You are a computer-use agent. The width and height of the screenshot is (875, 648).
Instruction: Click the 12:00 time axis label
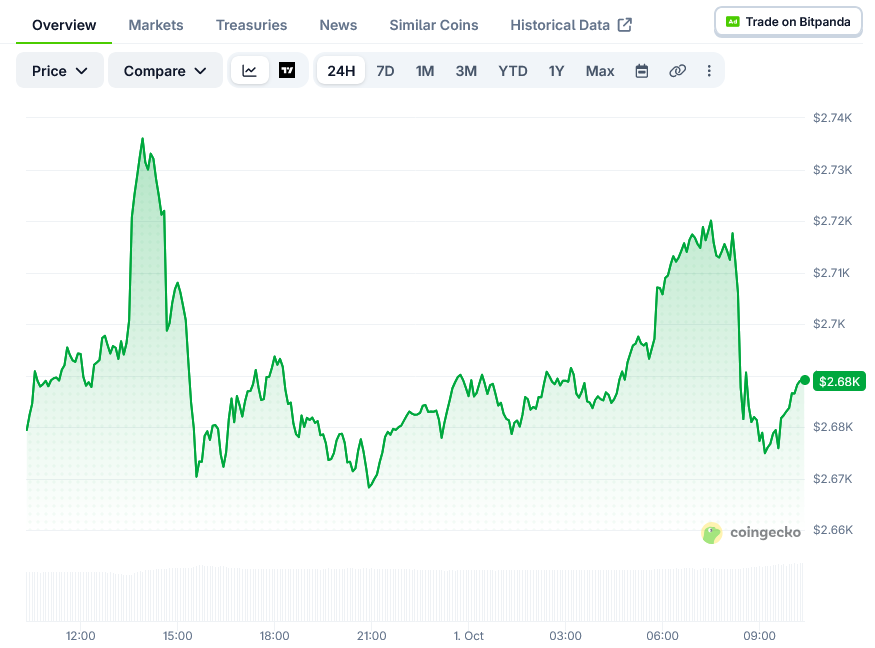pyautogui.click(x=80, y=636)
